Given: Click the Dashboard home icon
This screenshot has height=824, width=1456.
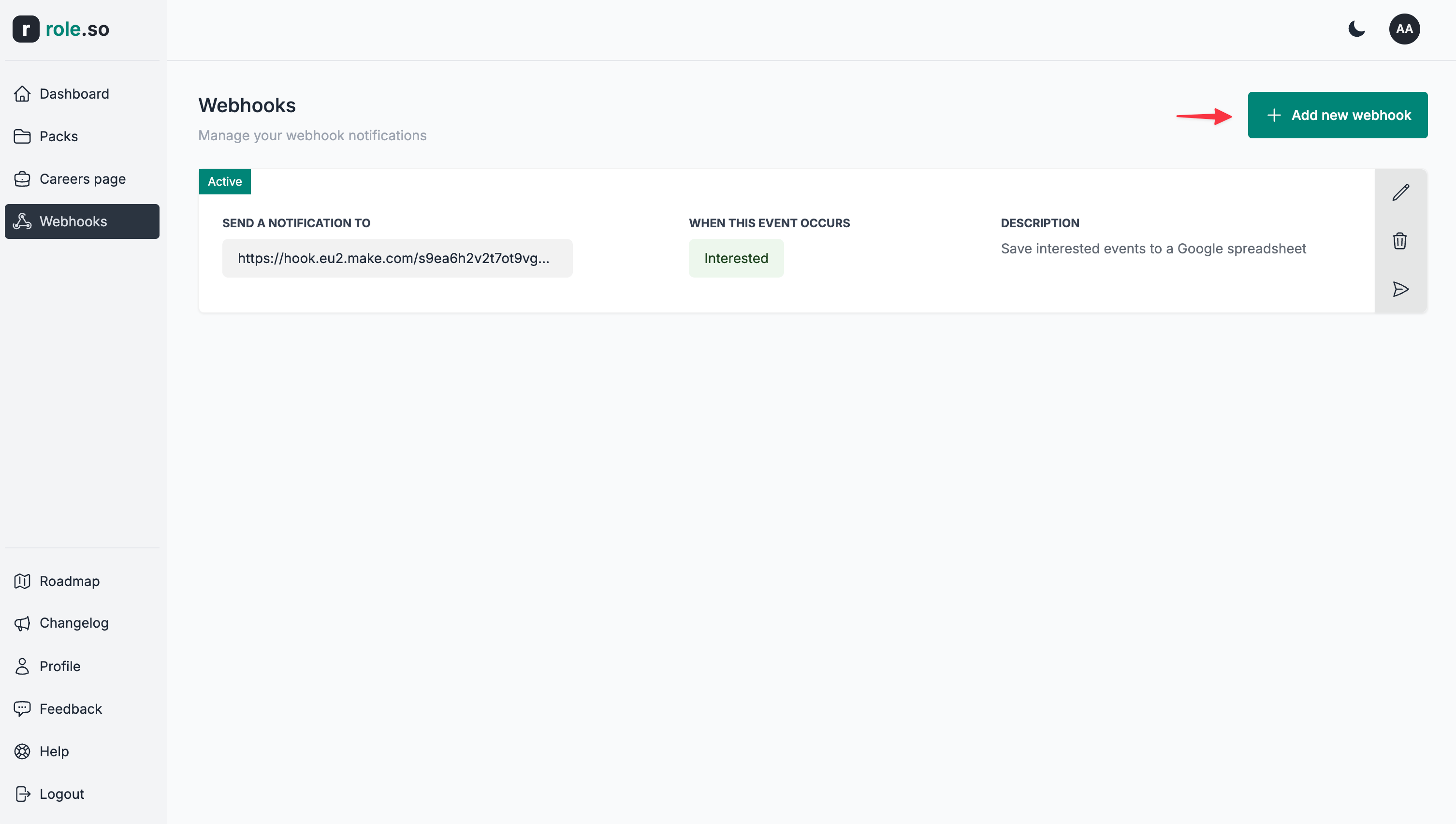Looking at the screenshot, I should click(22, 93).
